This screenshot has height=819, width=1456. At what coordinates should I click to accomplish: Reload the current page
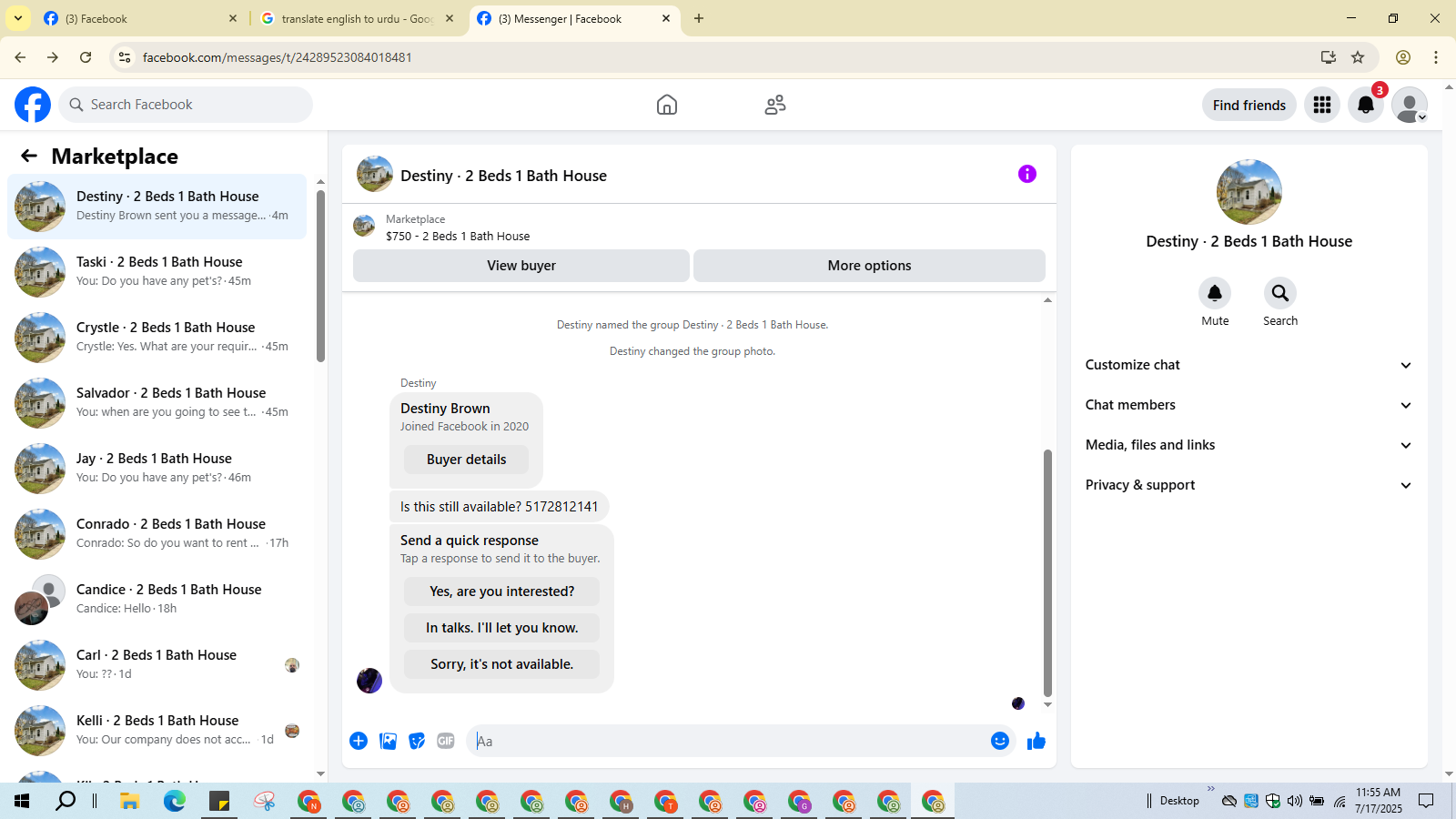[x=86, y=57]
